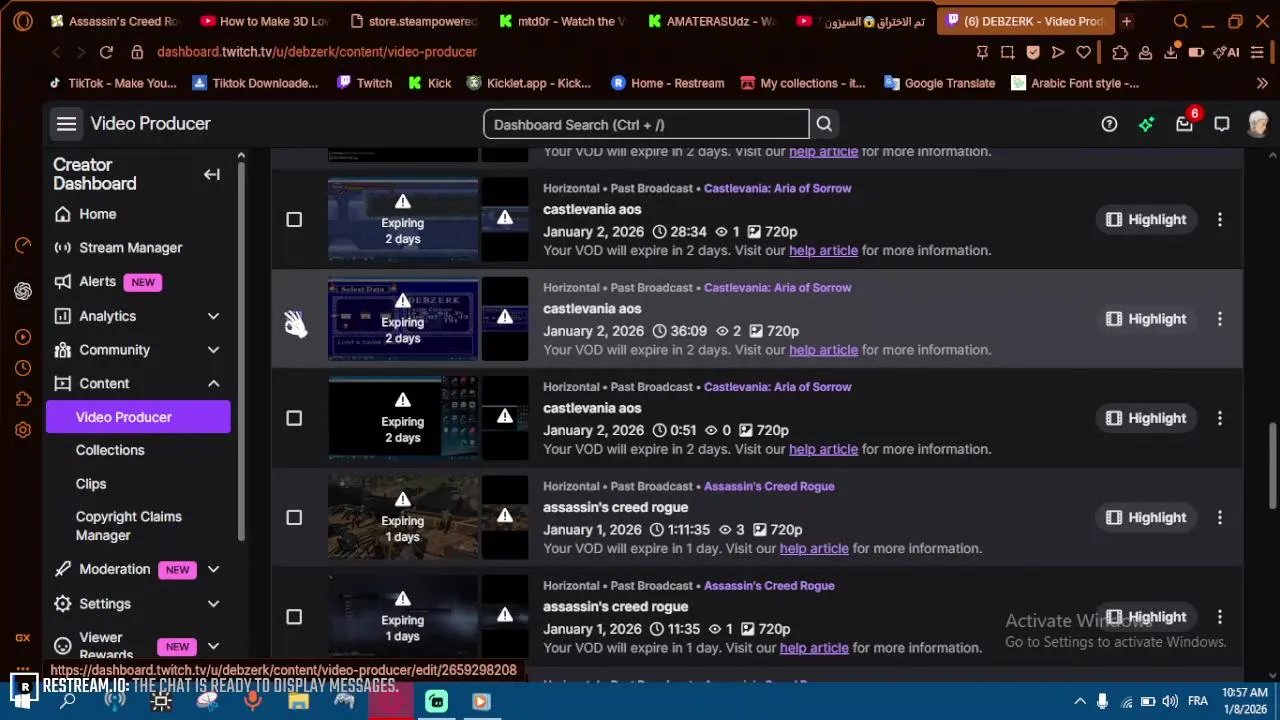Open the heart bookmark icon in address bar

click(x=1083, y=52)
